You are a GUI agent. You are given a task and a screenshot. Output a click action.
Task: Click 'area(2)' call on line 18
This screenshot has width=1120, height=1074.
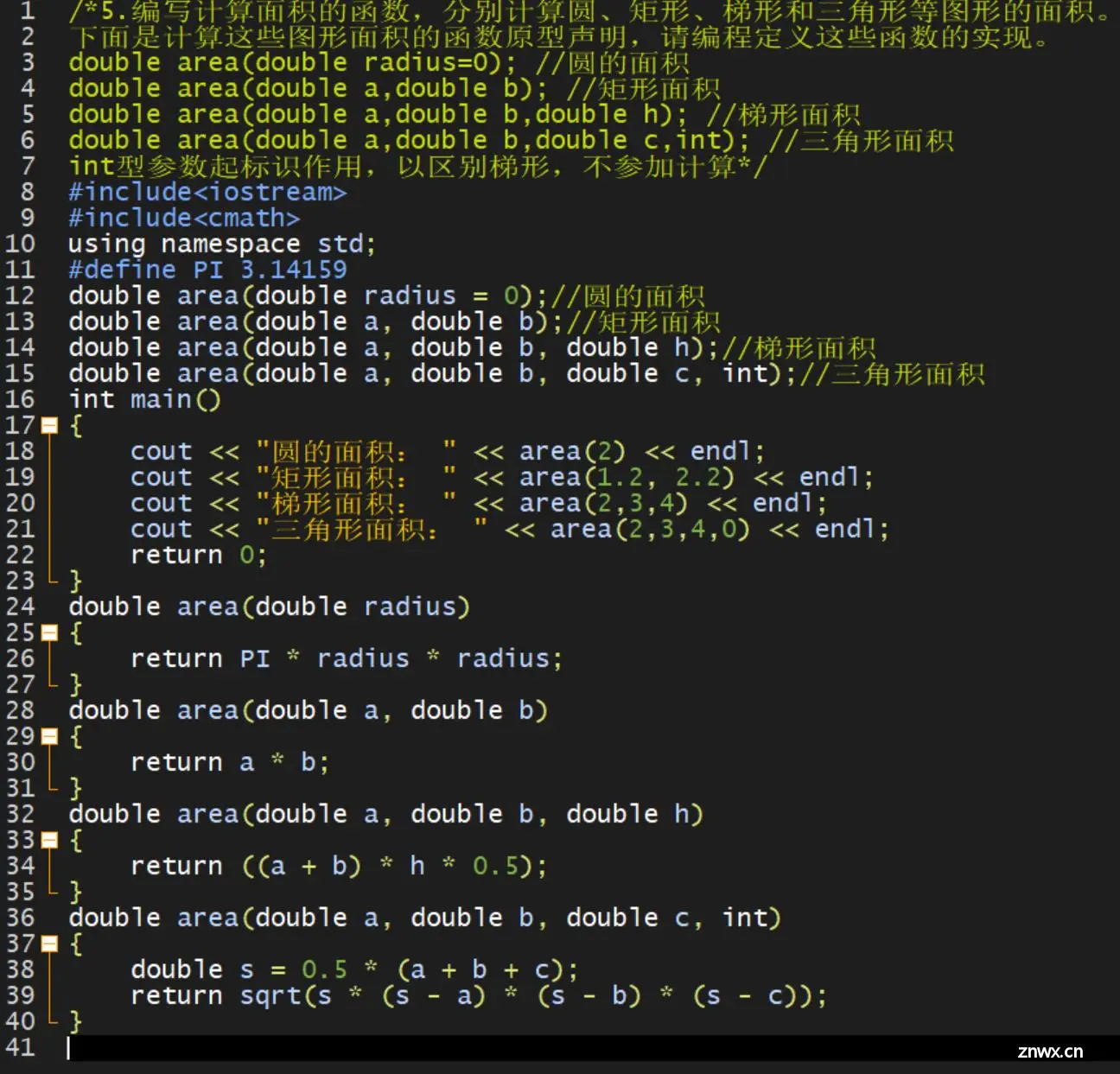click(x=572, y=451)
